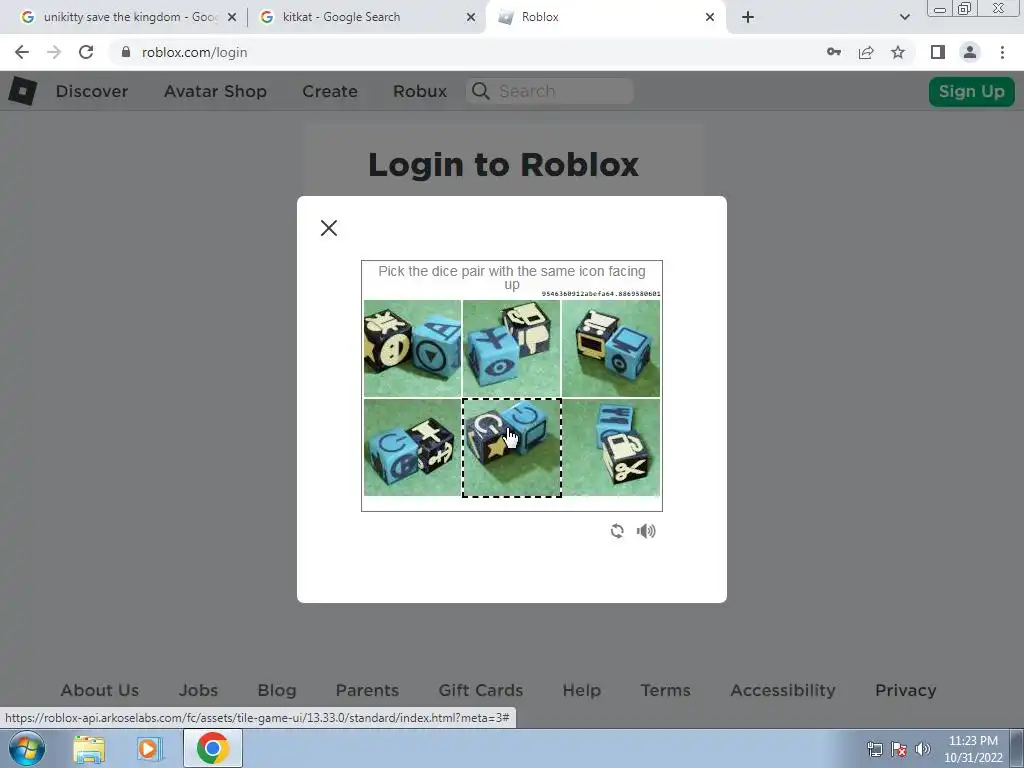Viewport: 1024px width, 768px height.
Task: Open a new browser tab
Action: (748, 17)
